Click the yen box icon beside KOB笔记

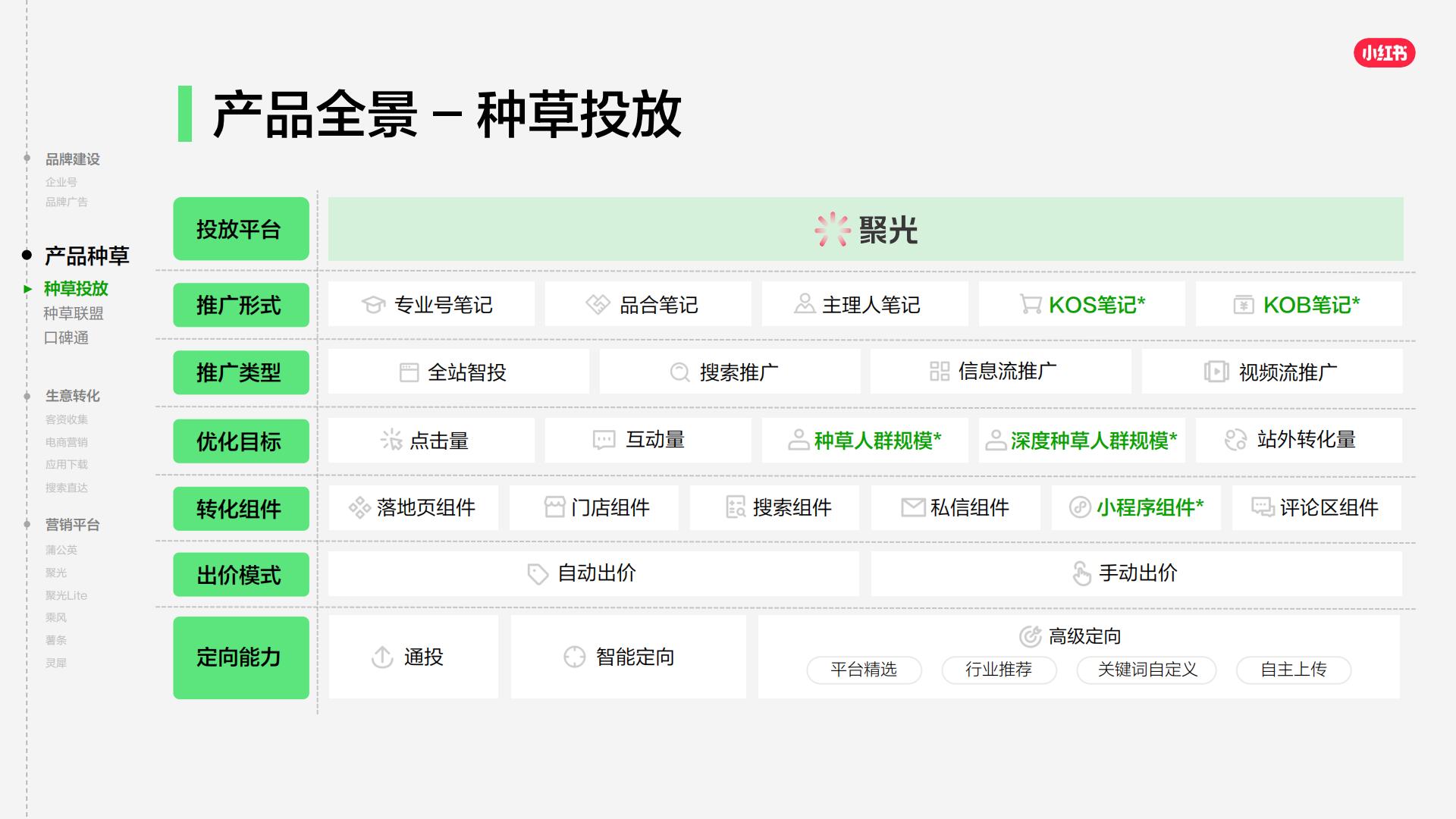click(1243, 305)
